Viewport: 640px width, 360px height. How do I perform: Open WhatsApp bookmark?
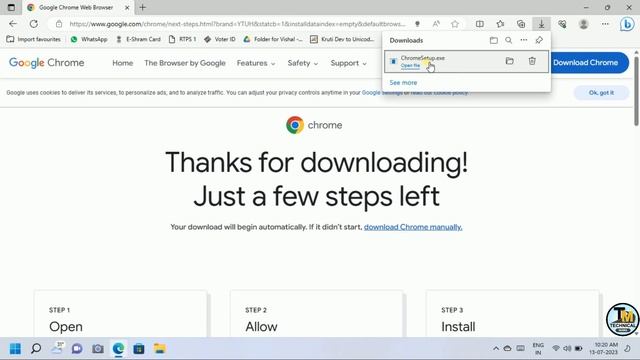pyautogui.click(x=89, y=39)
